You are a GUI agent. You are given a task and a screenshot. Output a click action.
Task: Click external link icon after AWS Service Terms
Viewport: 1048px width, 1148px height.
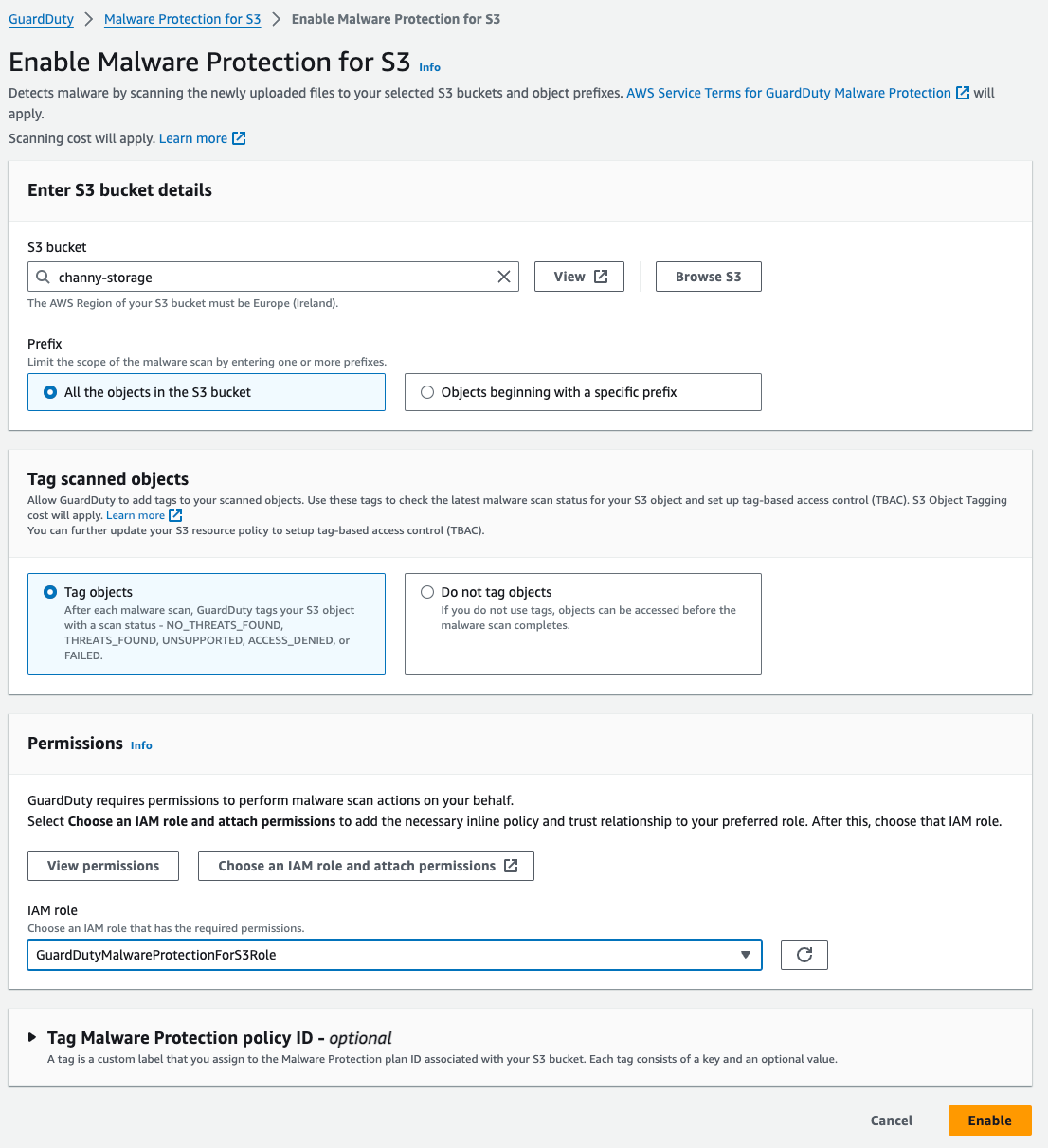pyautogui.click(x=963, y=93)
